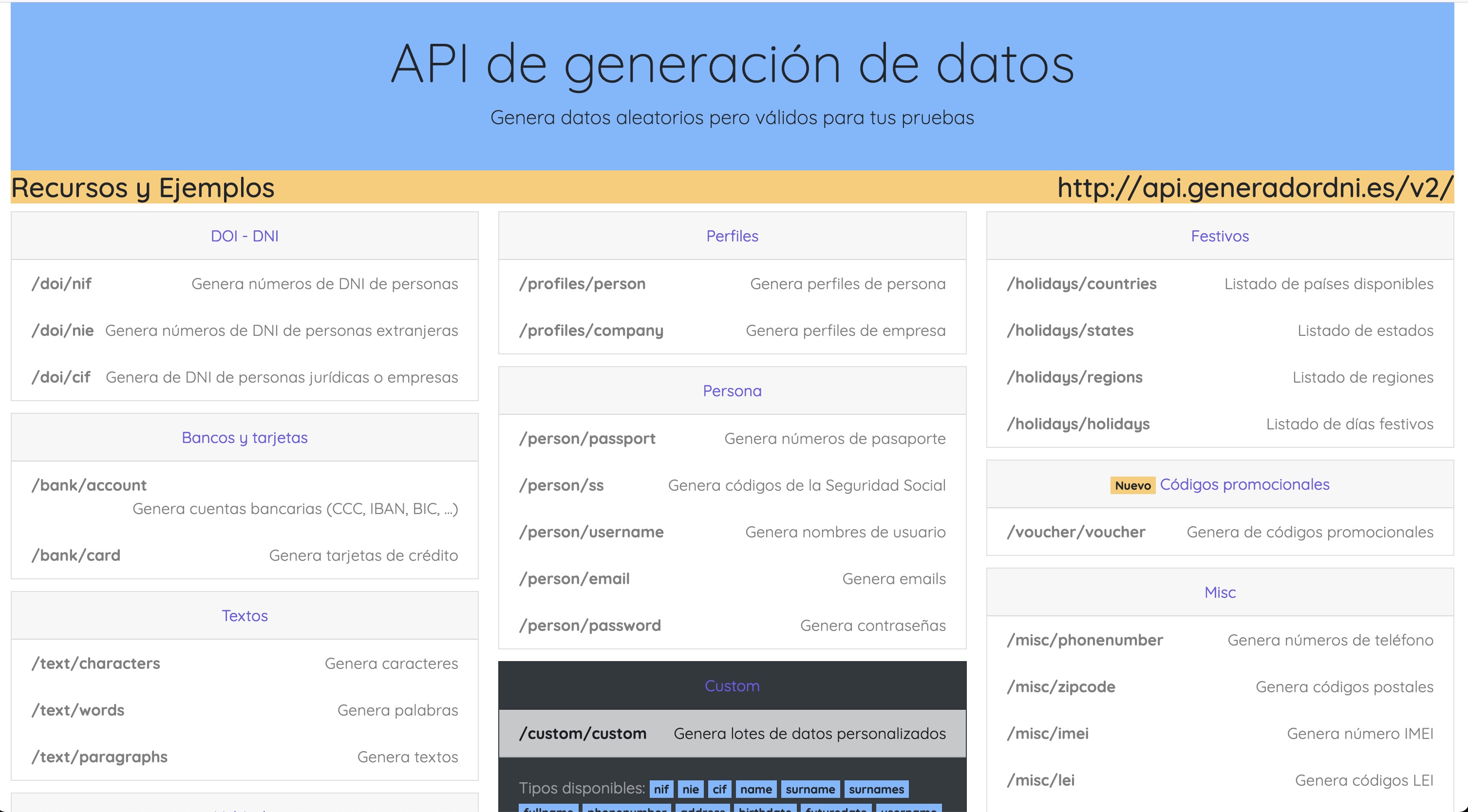Click the surname type badge

click(x=810, y=789)
